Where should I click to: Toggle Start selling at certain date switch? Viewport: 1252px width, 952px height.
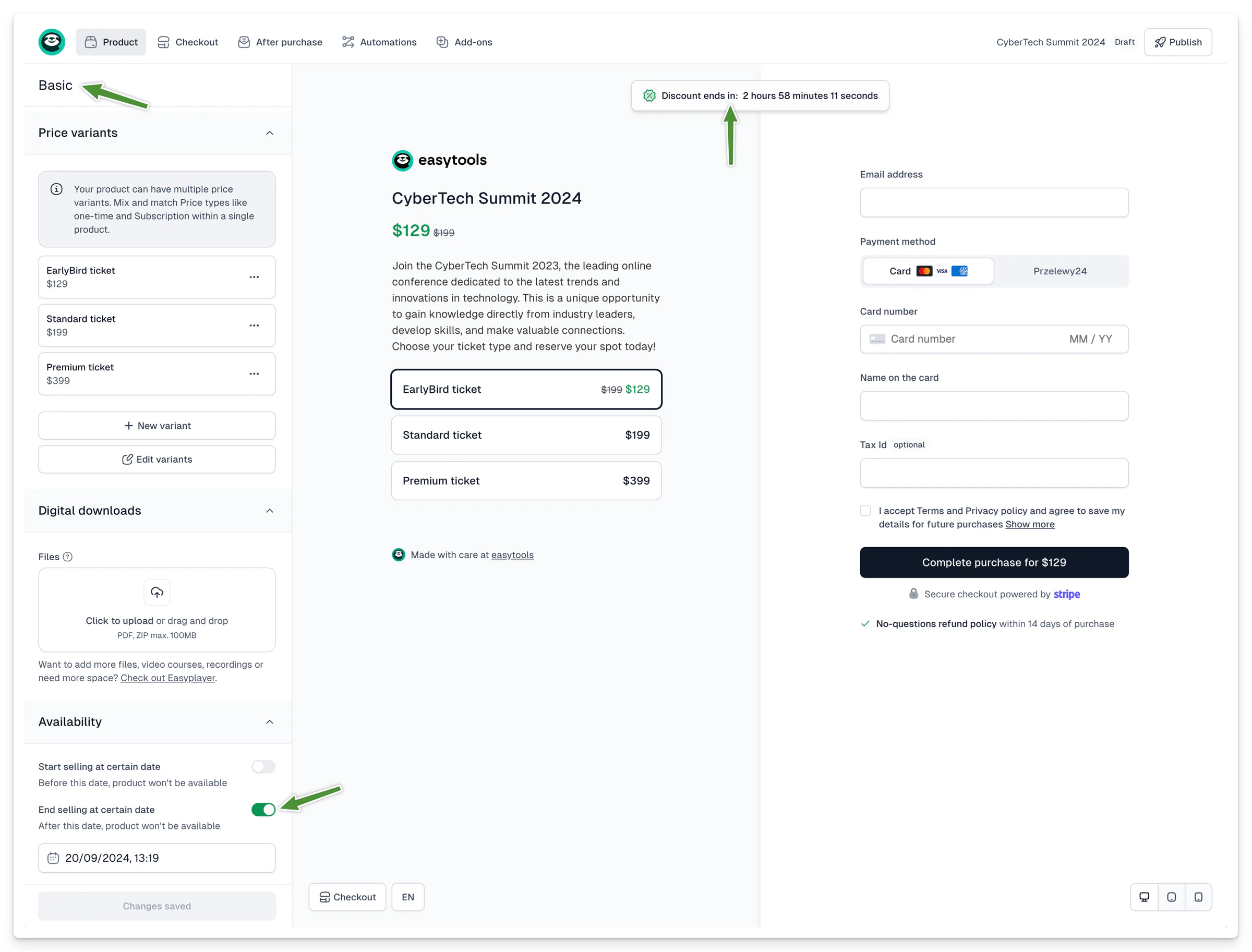point(263,767)
